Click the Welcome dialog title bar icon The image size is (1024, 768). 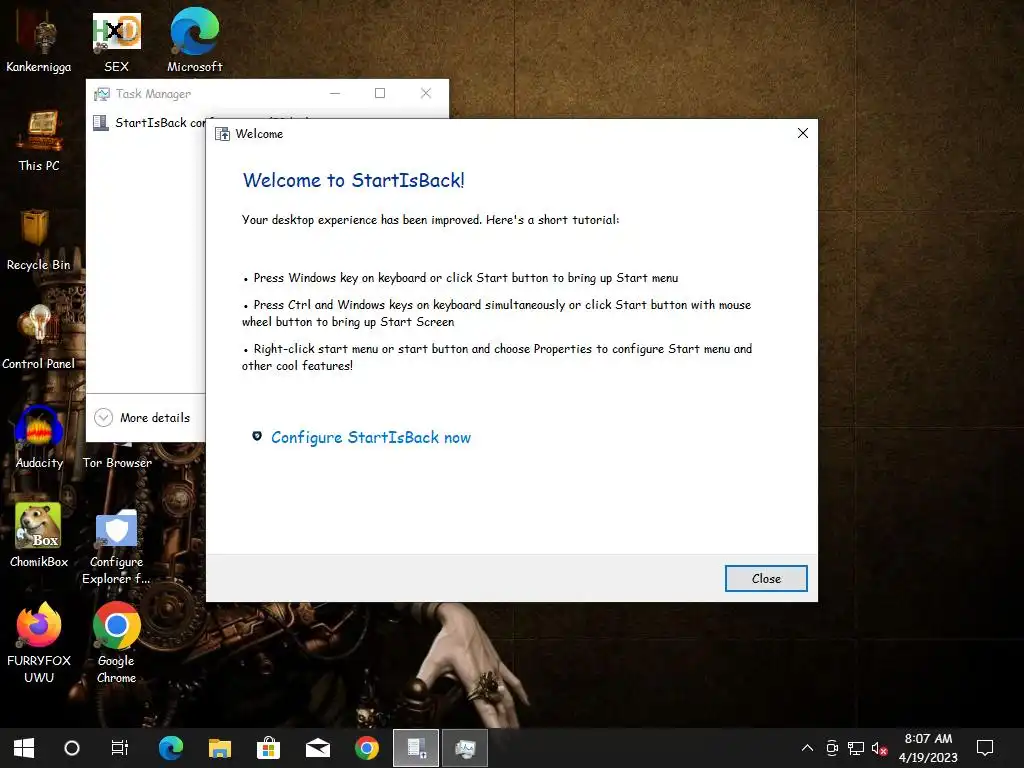(223, 134)
